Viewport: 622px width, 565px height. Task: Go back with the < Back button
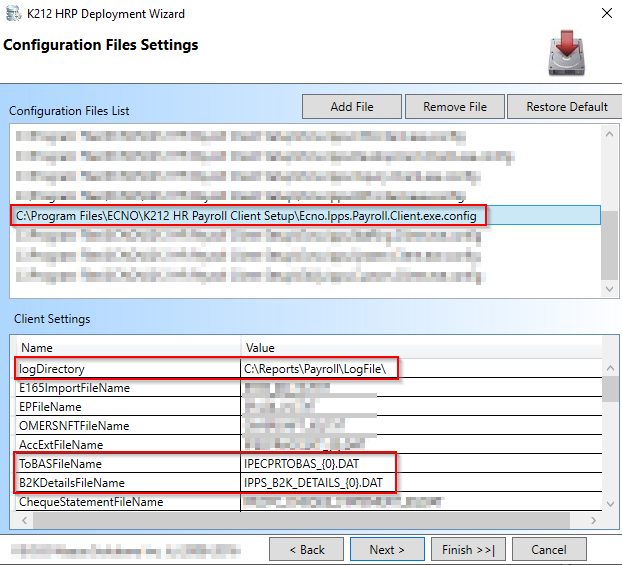tap(307, 550)
